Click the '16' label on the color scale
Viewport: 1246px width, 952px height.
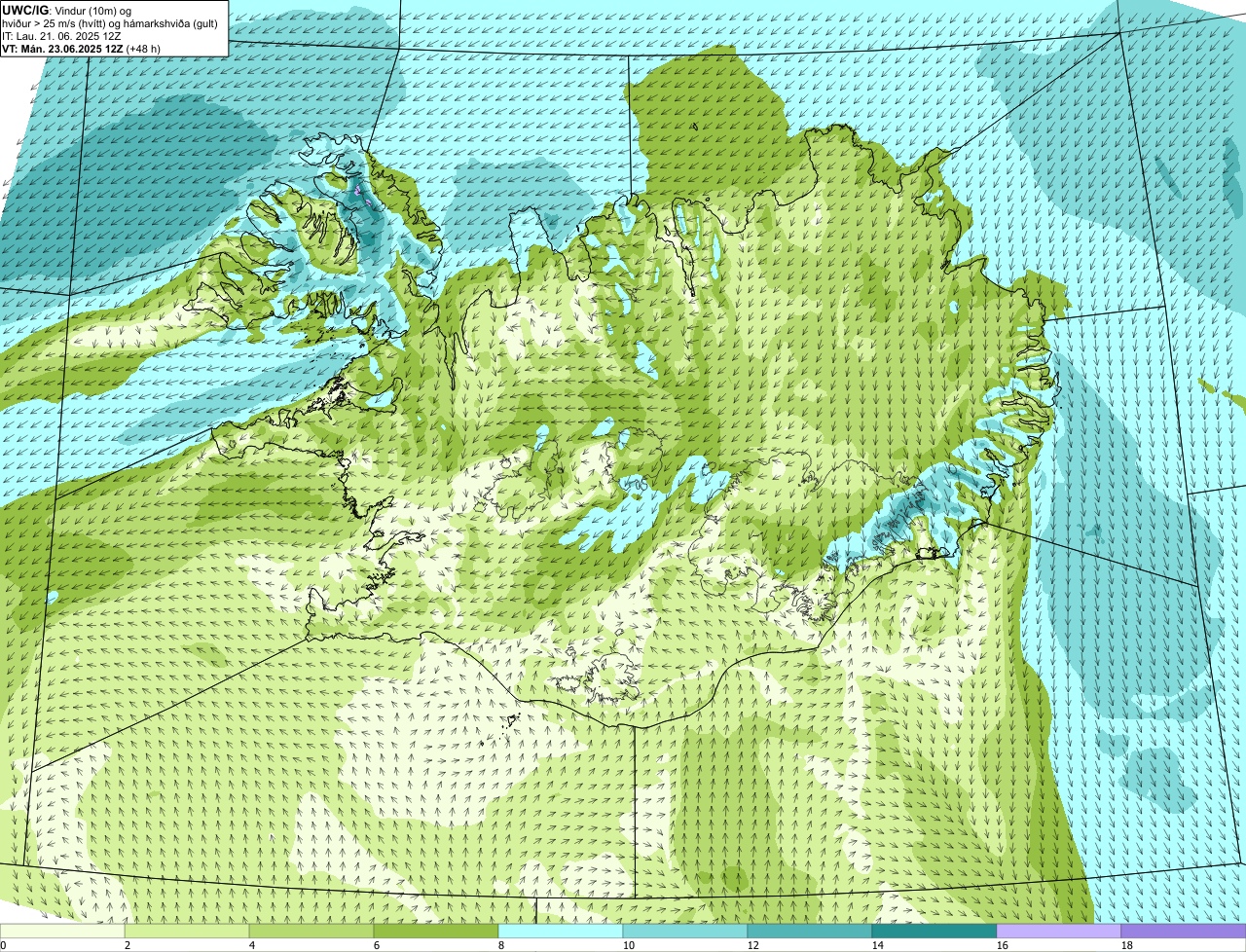pyautogui.click(x=1003, y=945)
